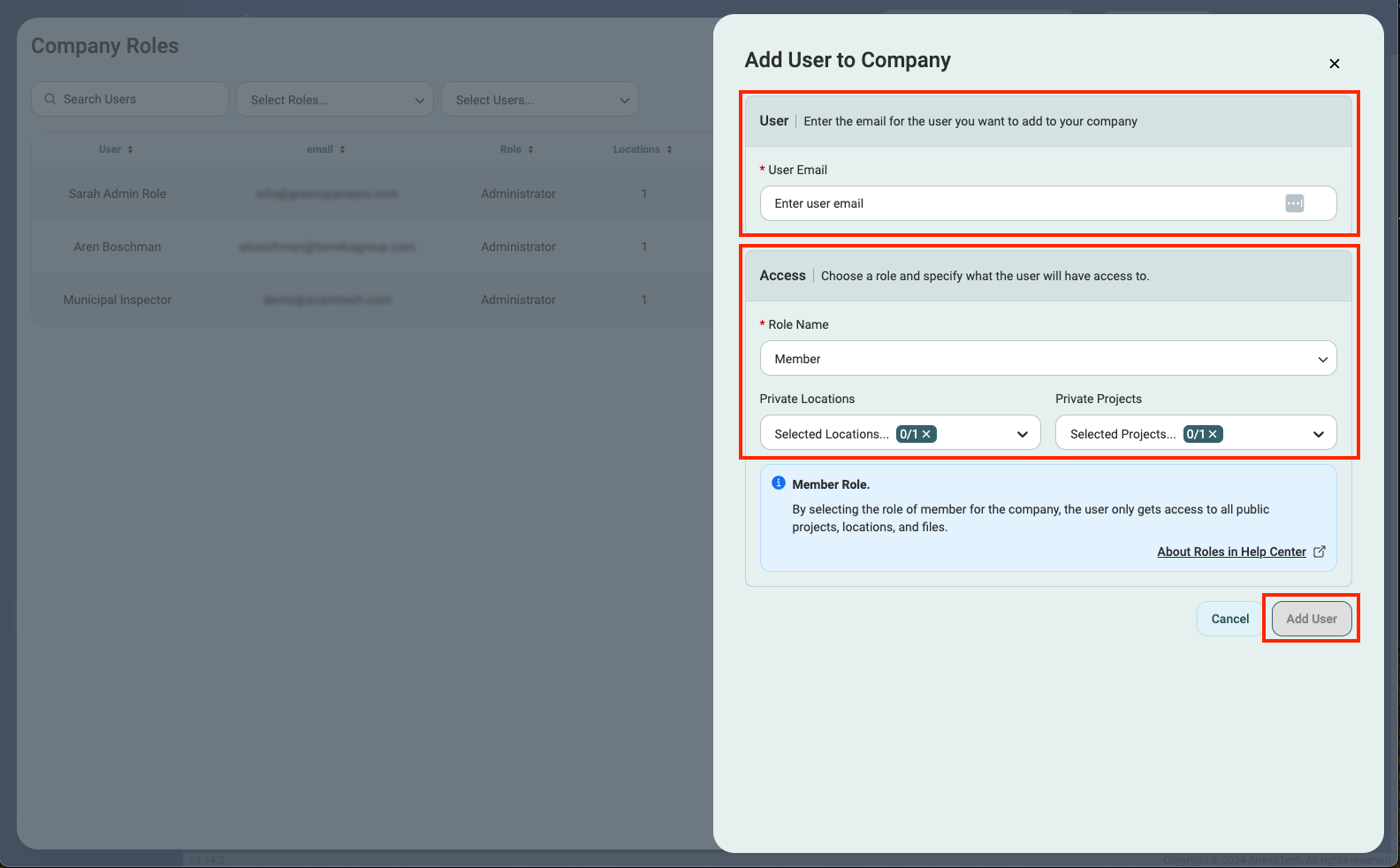Clear the Selected Locations count tag
Viewport: 1400px width, 868px height.
pyautogui.click(x=926, y=434)
